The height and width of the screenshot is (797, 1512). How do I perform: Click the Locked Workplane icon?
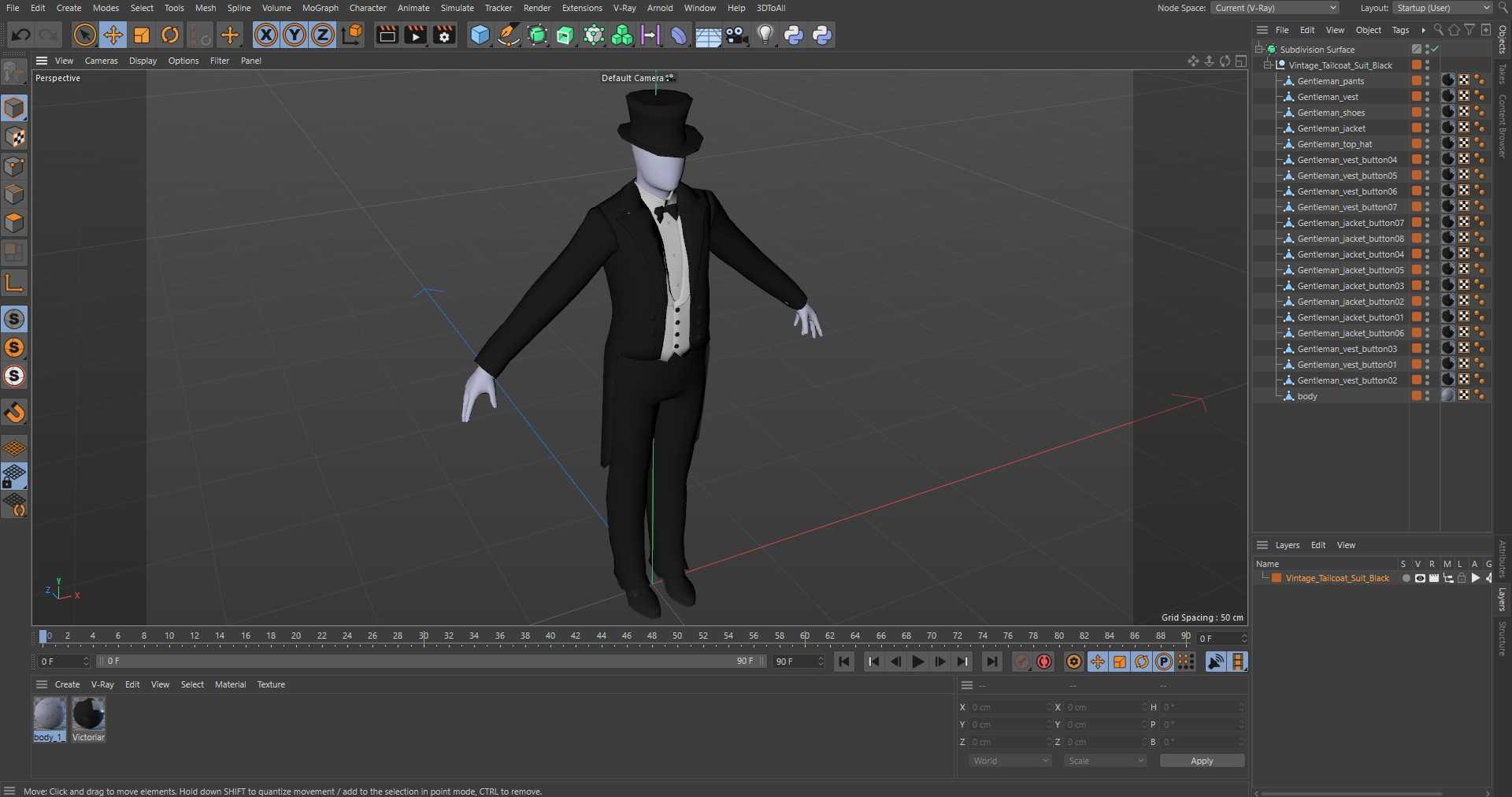click(14, 476)
